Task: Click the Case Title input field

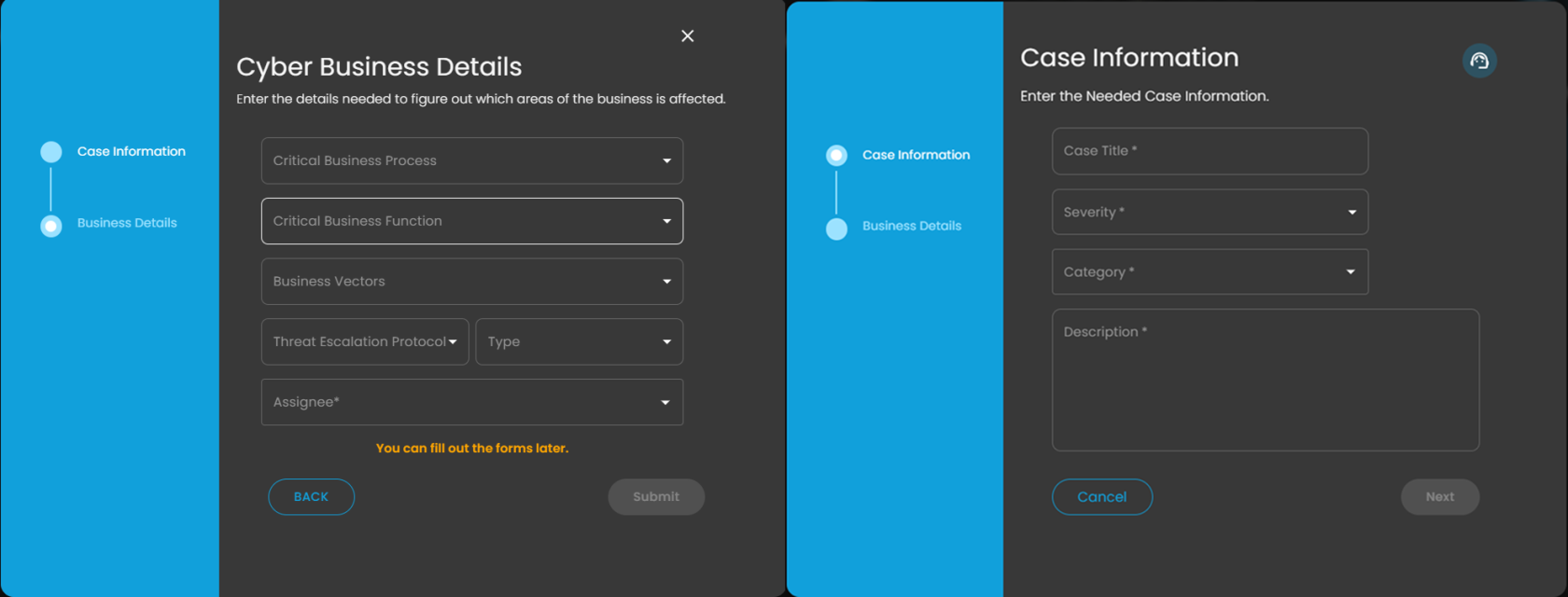Action: pos(1210,151)
